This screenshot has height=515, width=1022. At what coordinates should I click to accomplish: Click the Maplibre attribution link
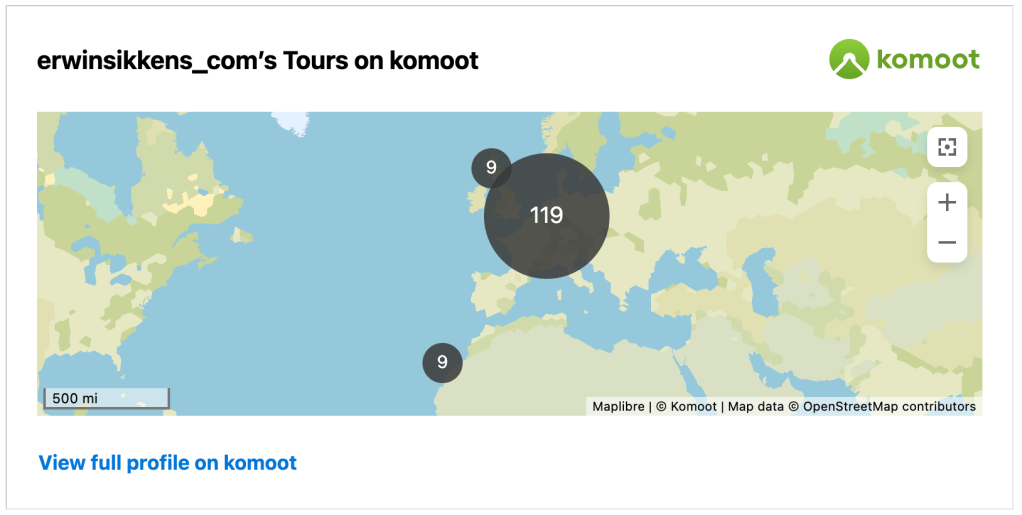(x=618, y=406)
